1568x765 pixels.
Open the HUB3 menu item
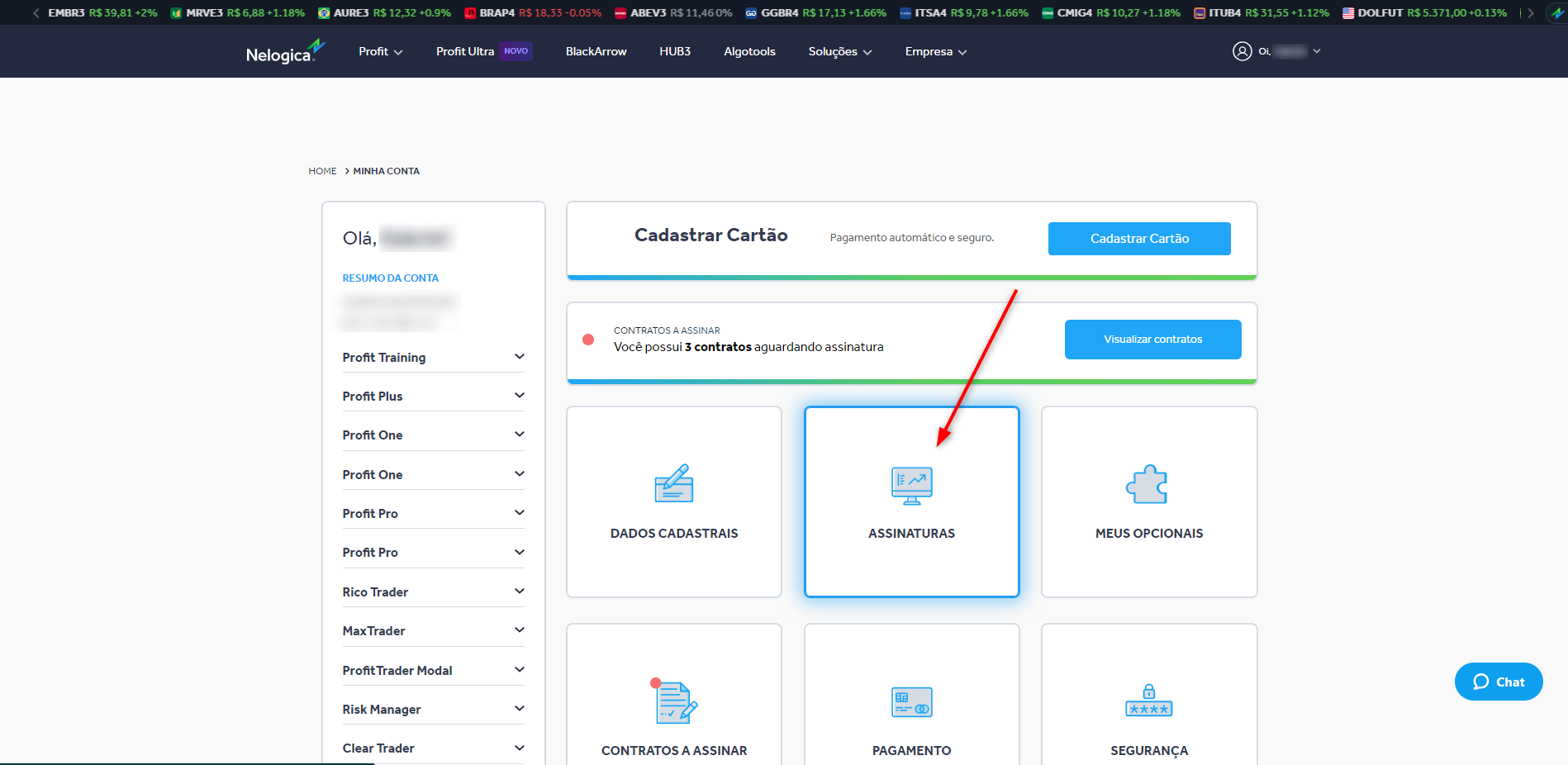click(x=675, y=51)
